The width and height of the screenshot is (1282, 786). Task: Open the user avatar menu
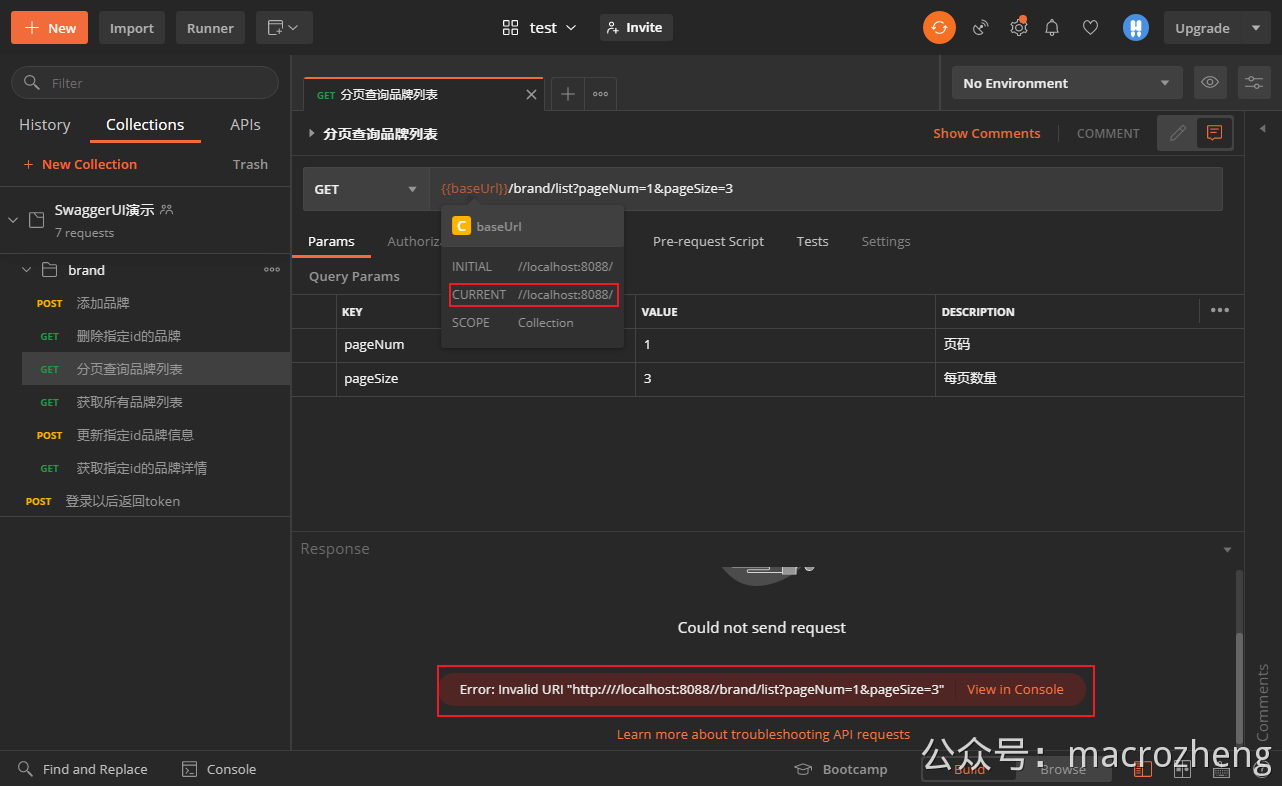[1135, 28]
